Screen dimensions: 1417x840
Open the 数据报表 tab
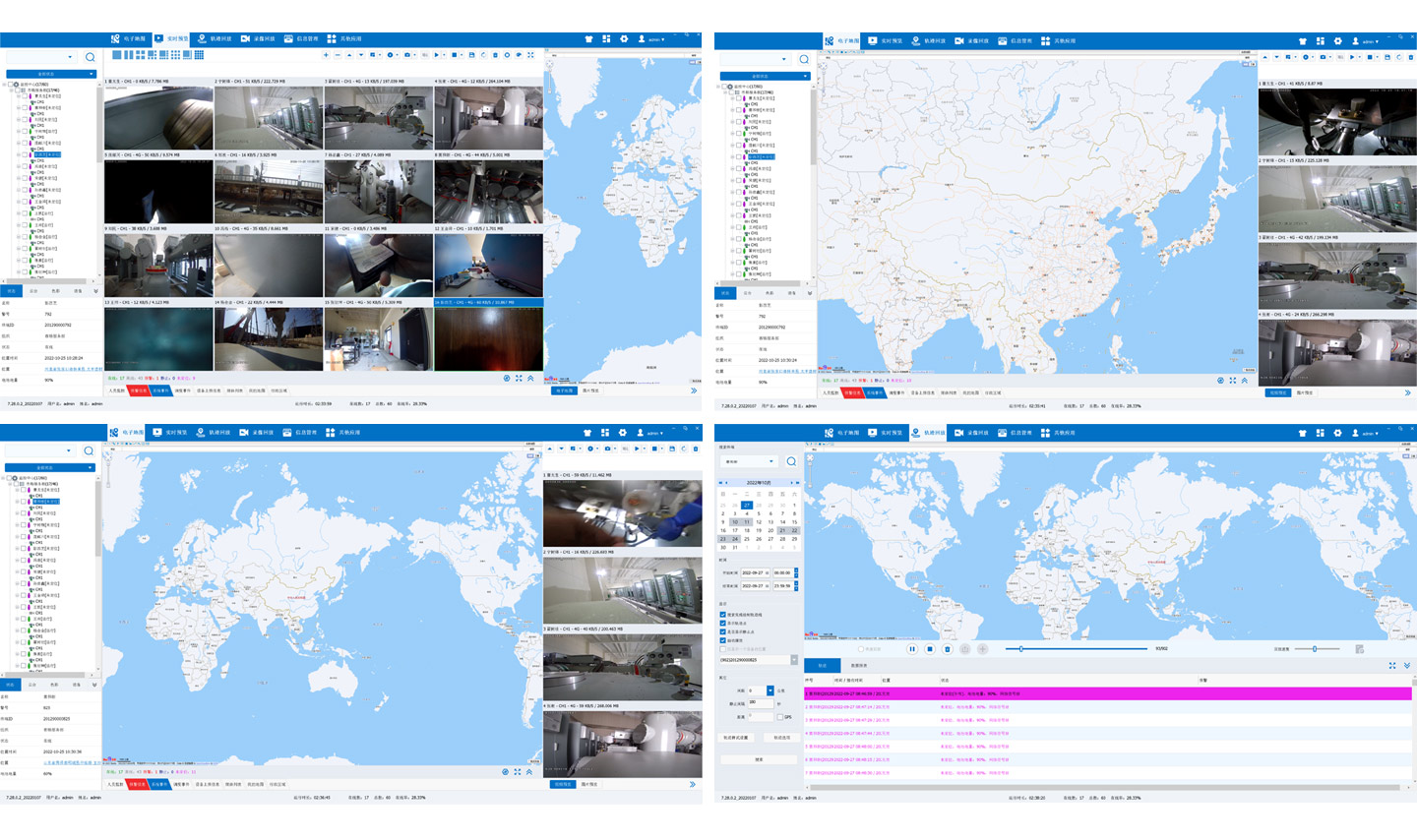(x=859, y=666)
